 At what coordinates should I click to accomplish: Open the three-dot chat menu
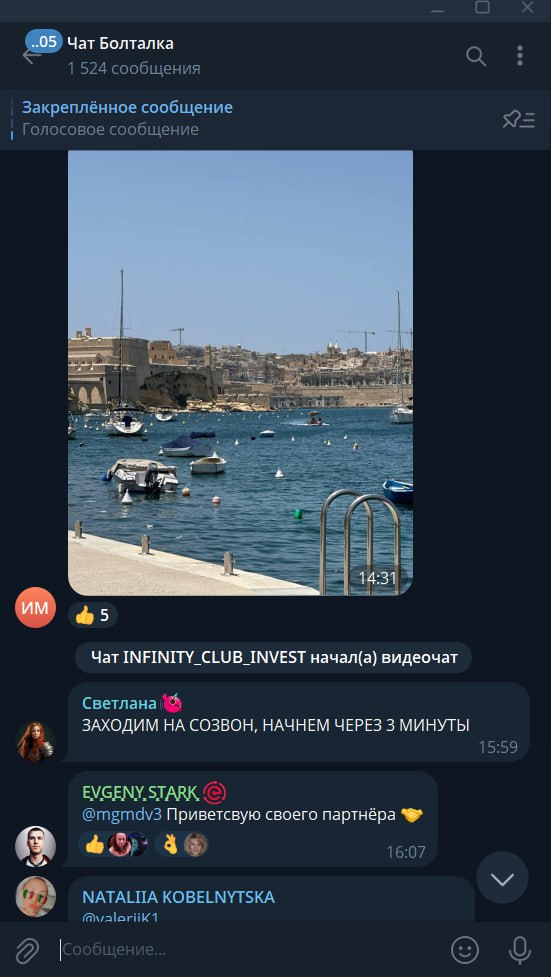[x=519, y=56]
